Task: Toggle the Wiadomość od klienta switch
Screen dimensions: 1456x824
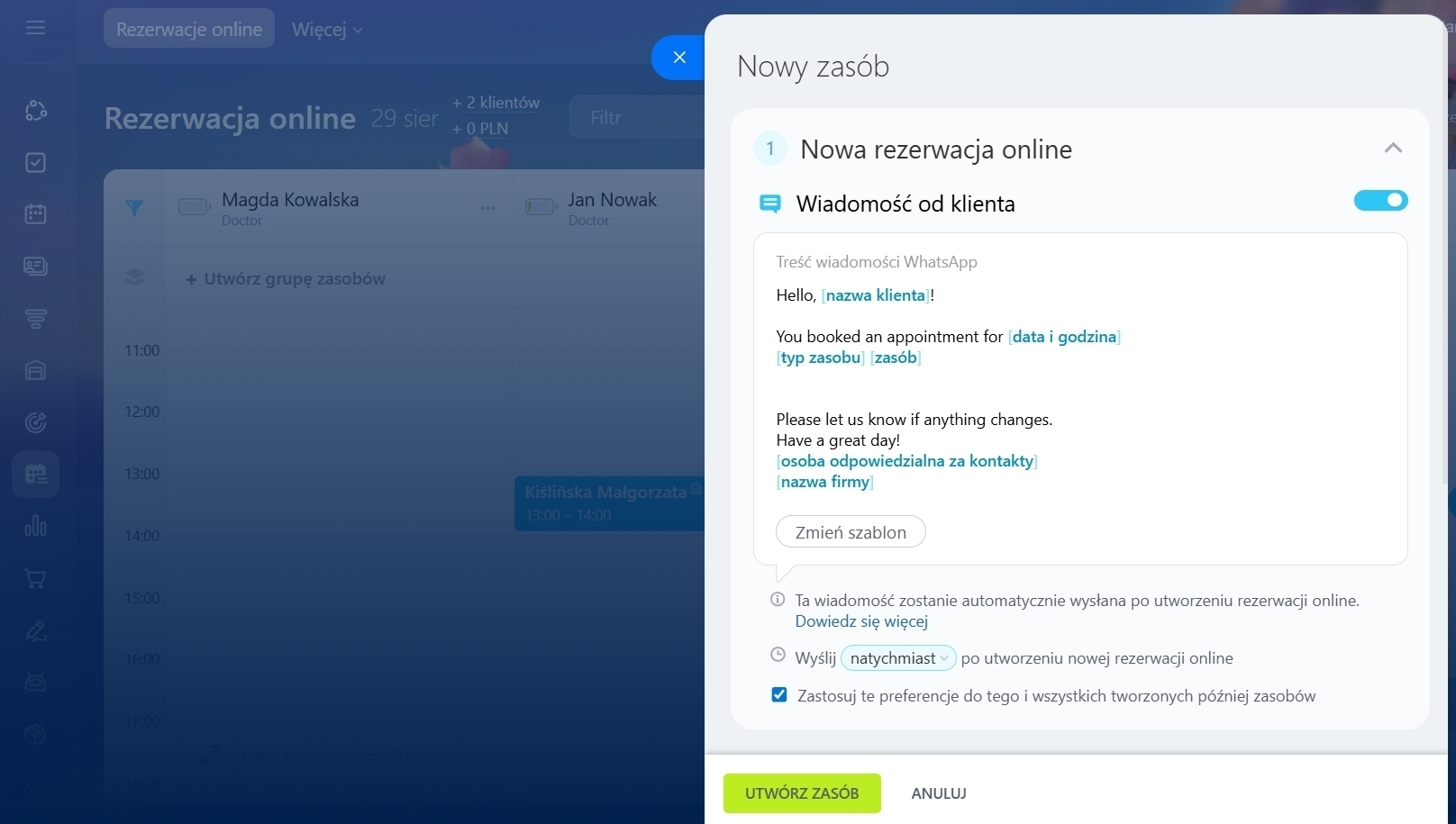Action: pyautogui.click(x=1380, y=200)
